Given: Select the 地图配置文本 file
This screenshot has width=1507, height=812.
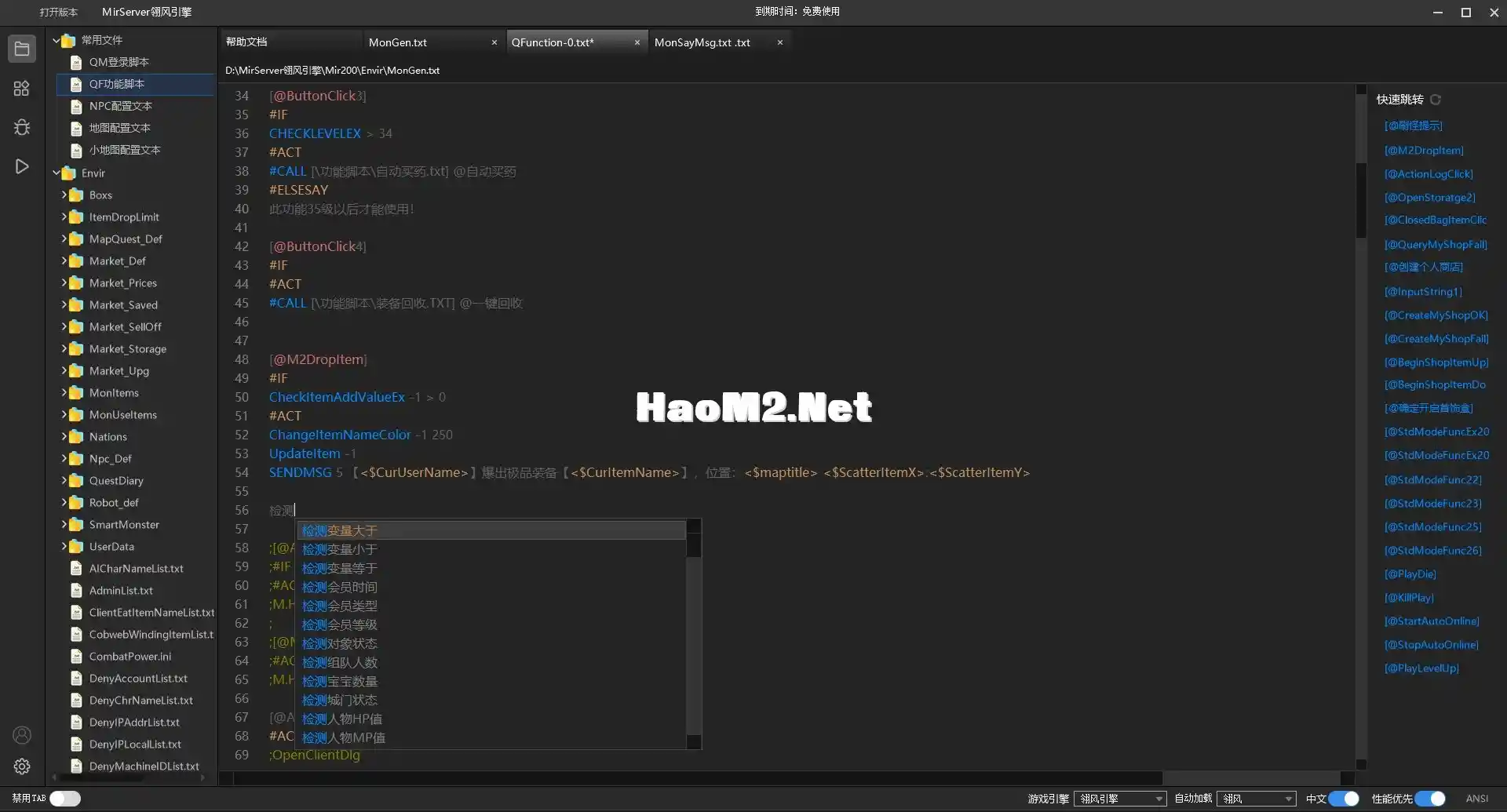Looking at the screenshot, I should 119,128.
